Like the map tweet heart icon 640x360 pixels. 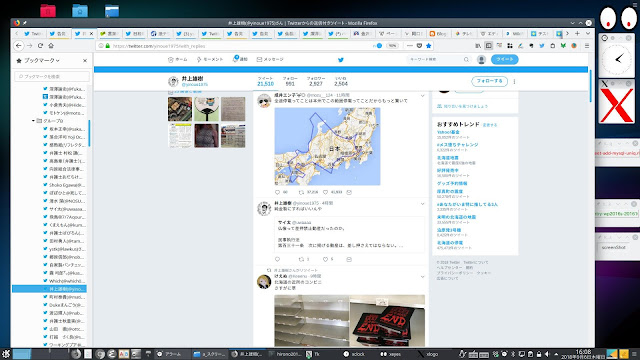tap(325, 192)
